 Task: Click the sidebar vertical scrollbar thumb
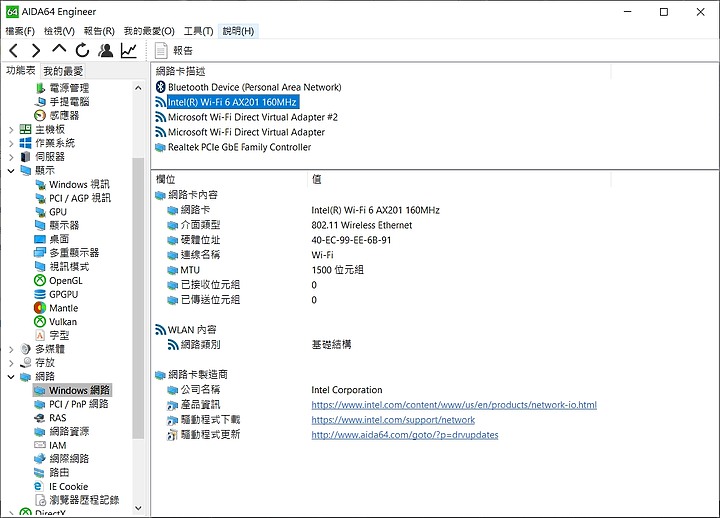138,298
